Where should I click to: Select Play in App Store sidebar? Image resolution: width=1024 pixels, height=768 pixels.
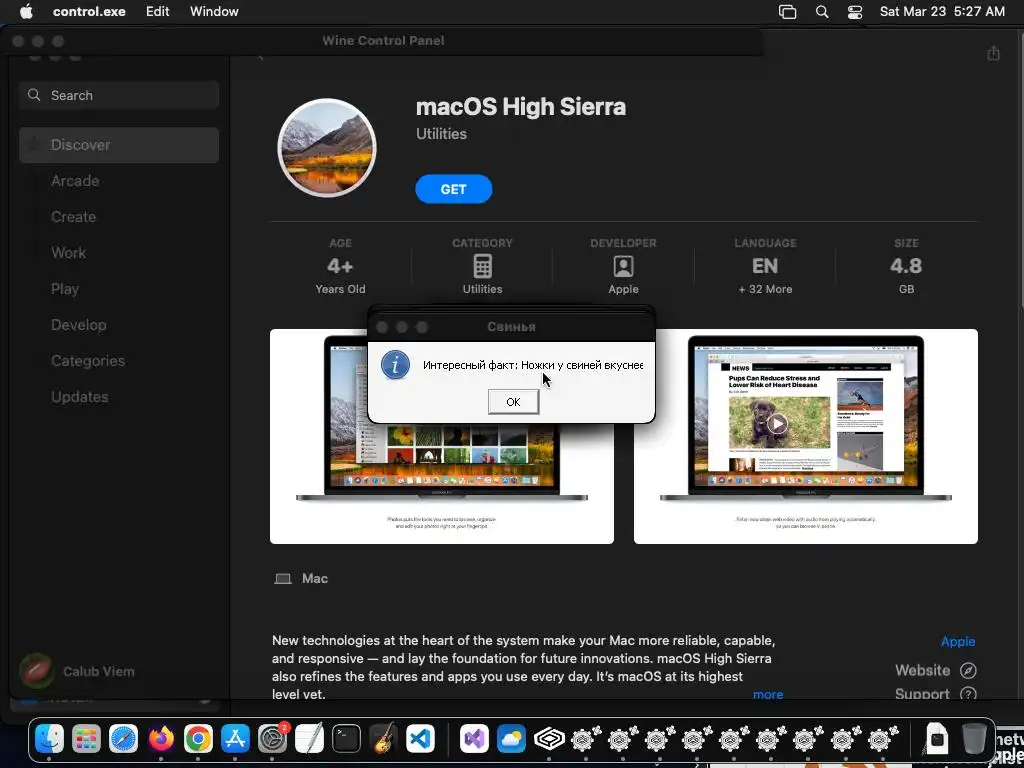tap(119, 289)
